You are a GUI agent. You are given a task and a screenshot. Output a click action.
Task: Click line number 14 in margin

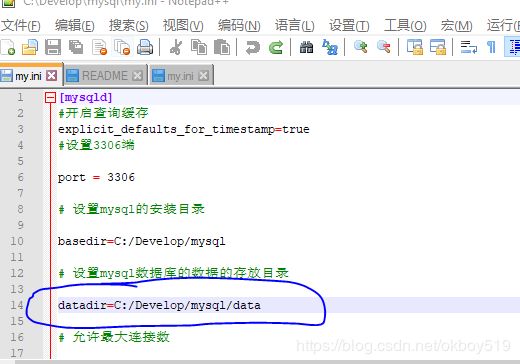pos(17,305)
